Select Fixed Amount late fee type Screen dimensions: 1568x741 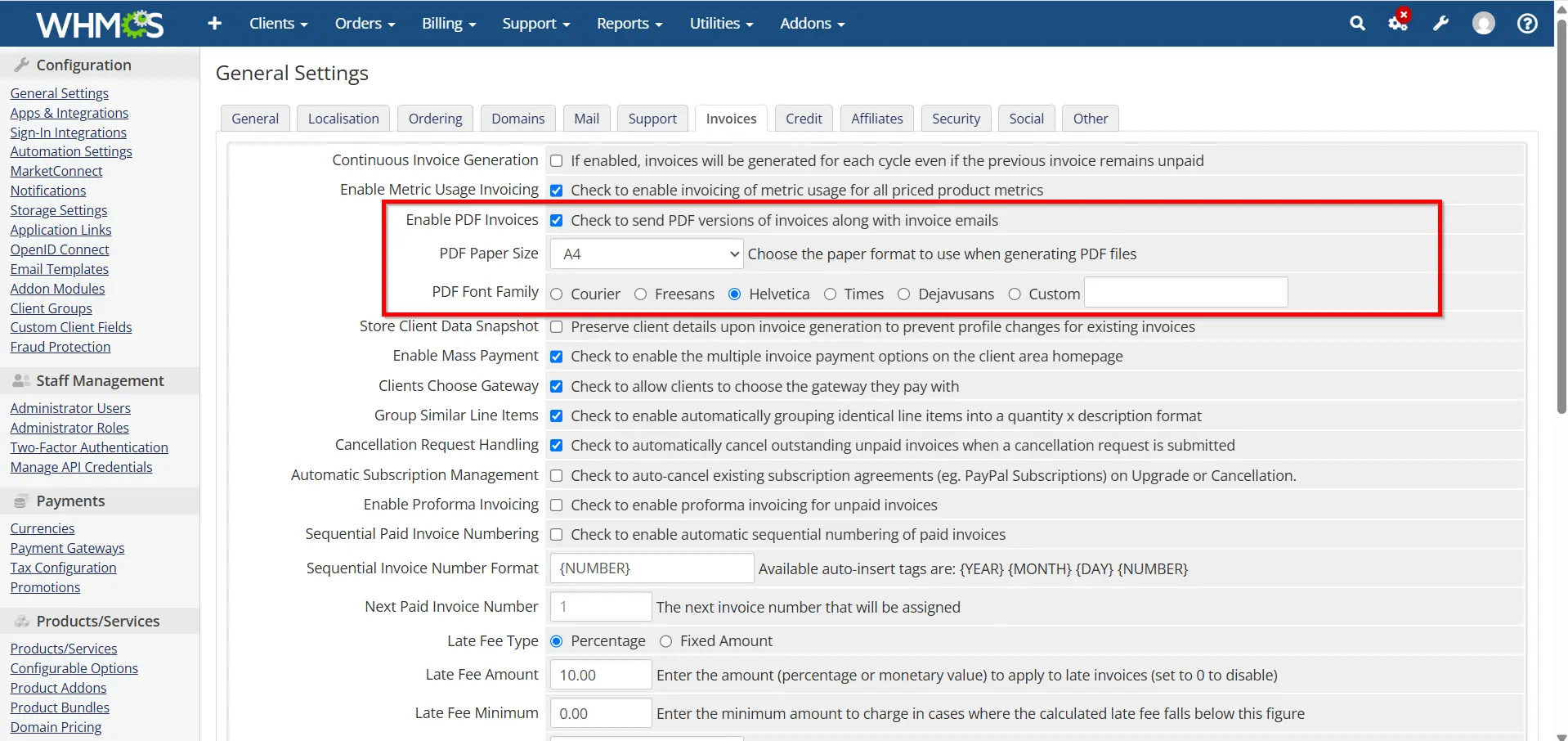point(666,641)
